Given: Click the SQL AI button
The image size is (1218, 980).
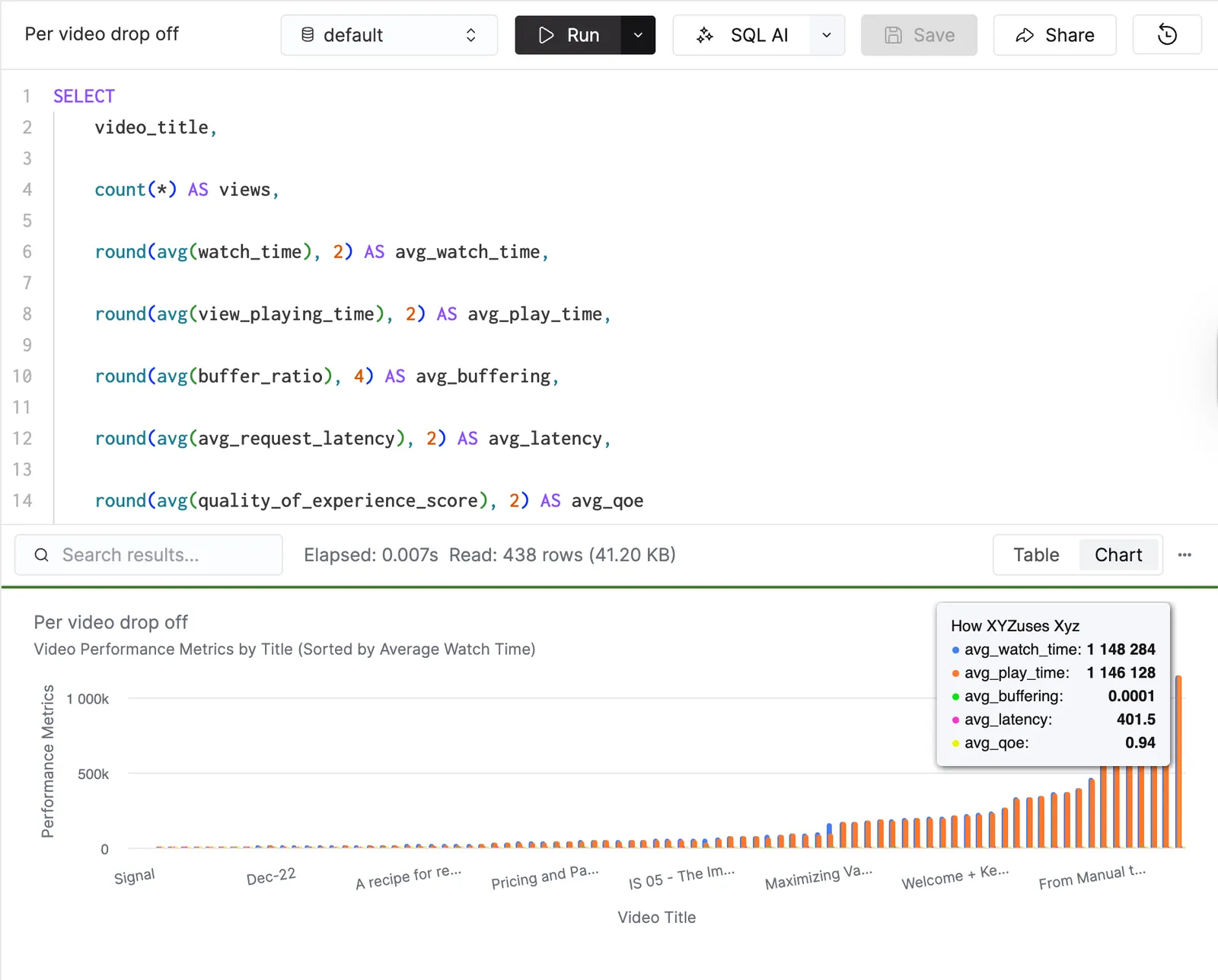Looking at the screenshot, I should pyautogui.click(x=741, y=35).
